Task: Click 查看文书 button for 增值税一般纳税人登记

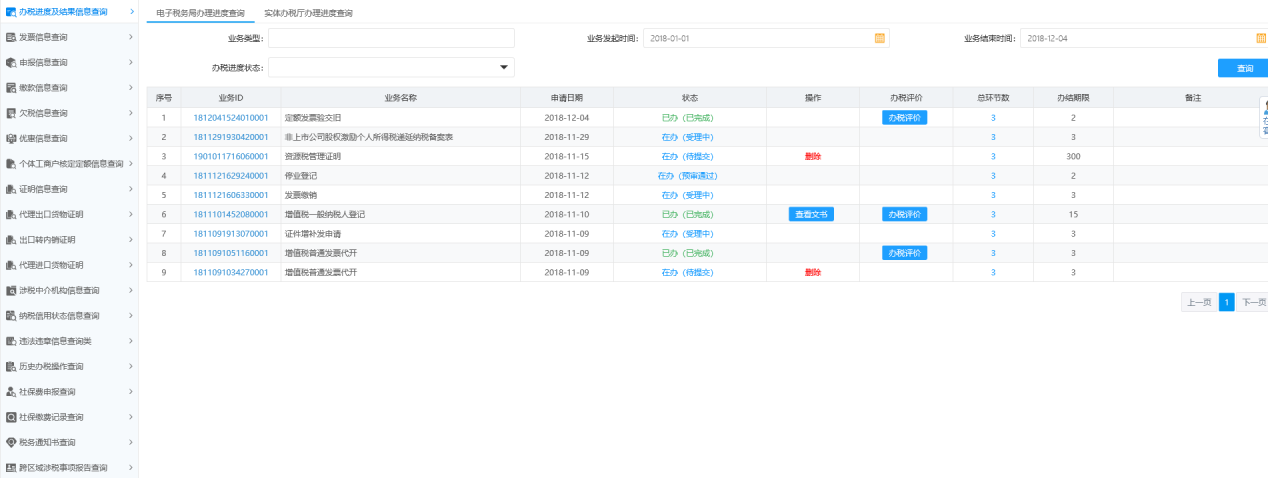Action: [x=811, y=214]
